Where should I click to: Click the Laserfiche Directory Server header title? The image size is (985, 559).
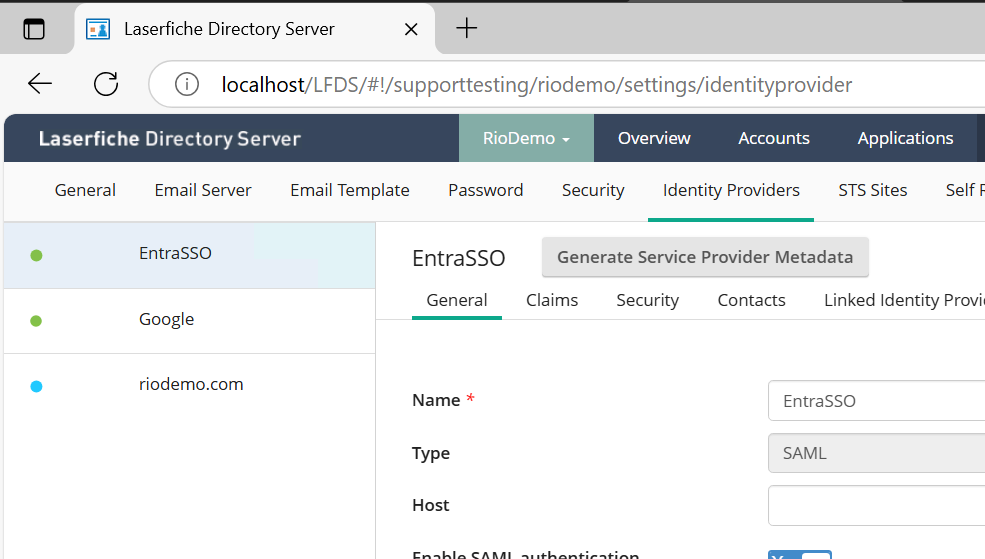[170, 139]
